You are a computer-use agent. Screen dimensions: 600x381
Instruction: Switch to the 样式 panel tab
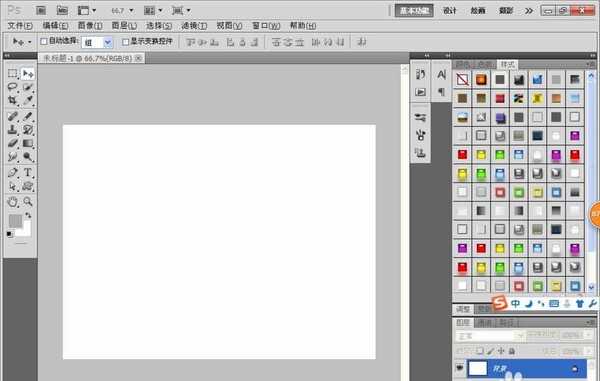507,64
